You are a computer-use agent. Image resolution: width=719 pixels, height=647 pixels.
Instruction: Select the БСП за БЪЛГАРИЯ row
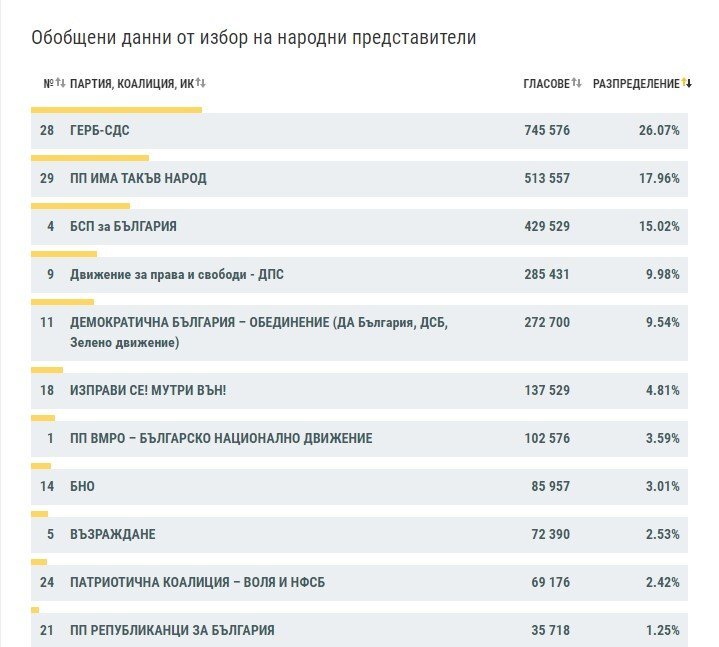click(x=360, y=227)
